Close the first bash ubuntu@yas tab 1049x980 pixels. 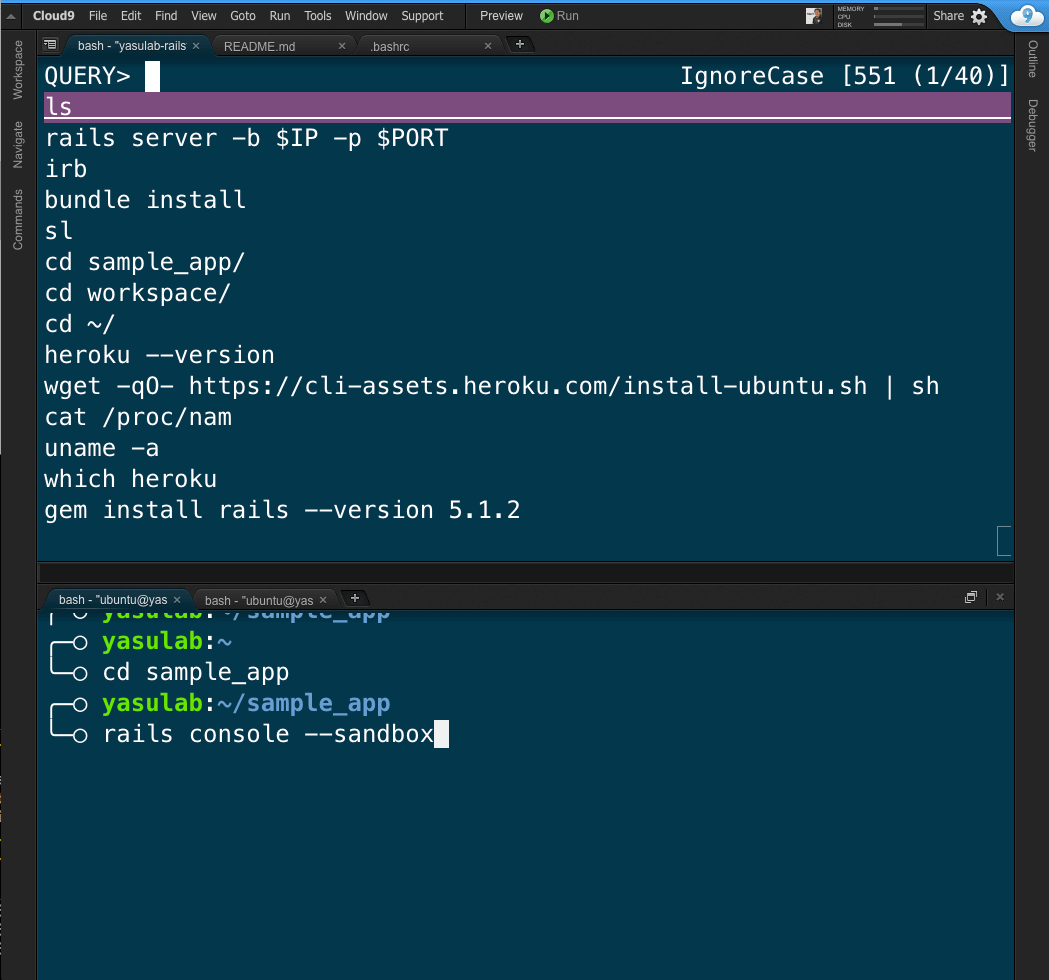point(177,599)
